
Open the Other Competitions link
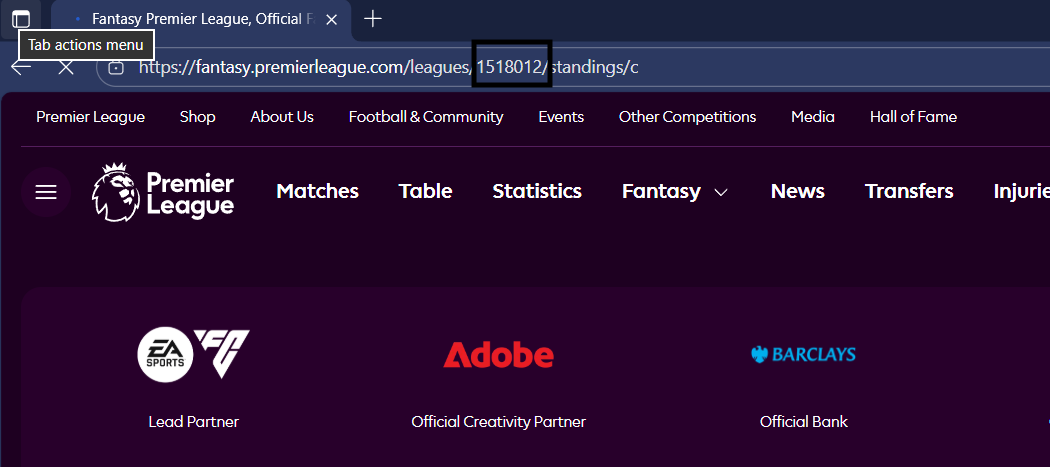tap(687, 117)
